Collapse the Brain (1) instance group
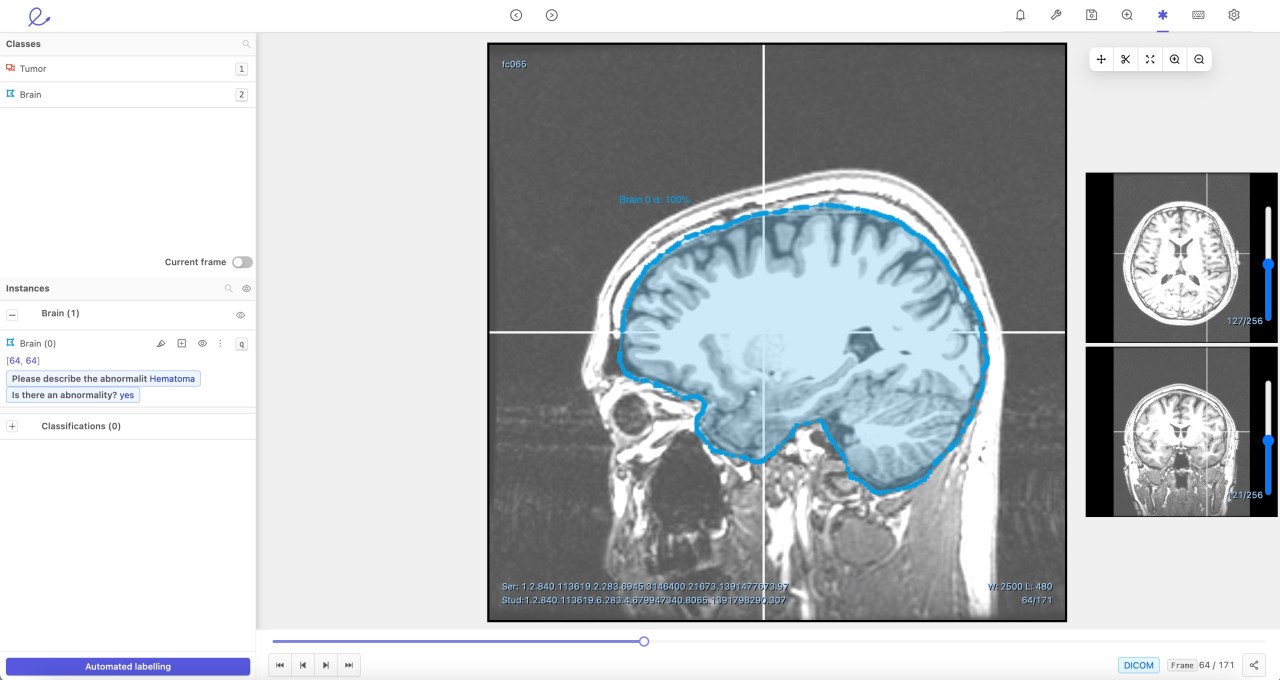1280x680 pixels. [12, 314]
